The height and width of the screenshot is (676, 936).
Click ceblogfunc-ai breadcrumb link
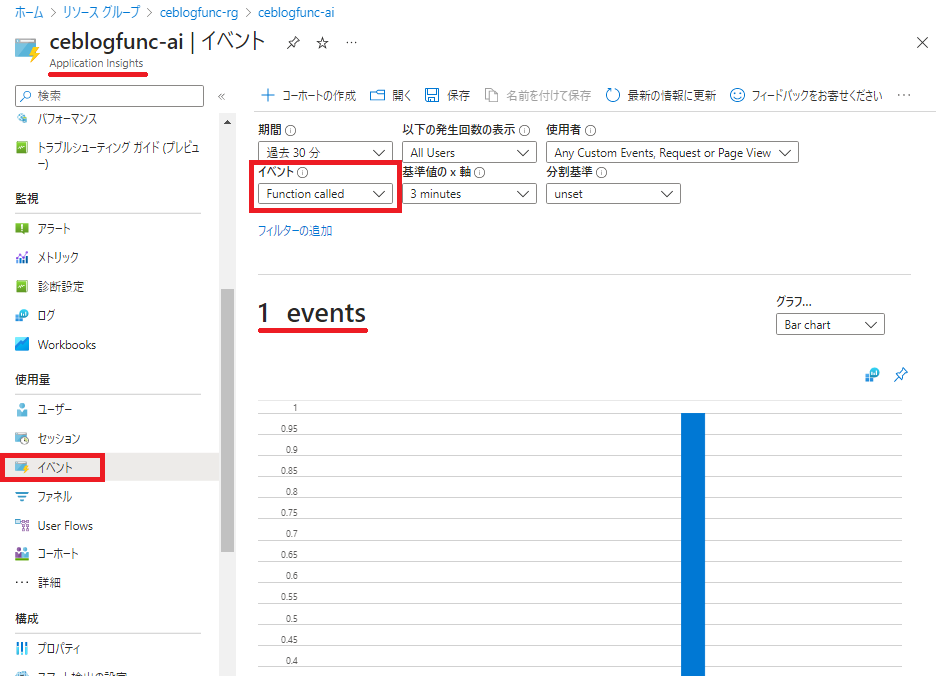(x=296, y=12)
